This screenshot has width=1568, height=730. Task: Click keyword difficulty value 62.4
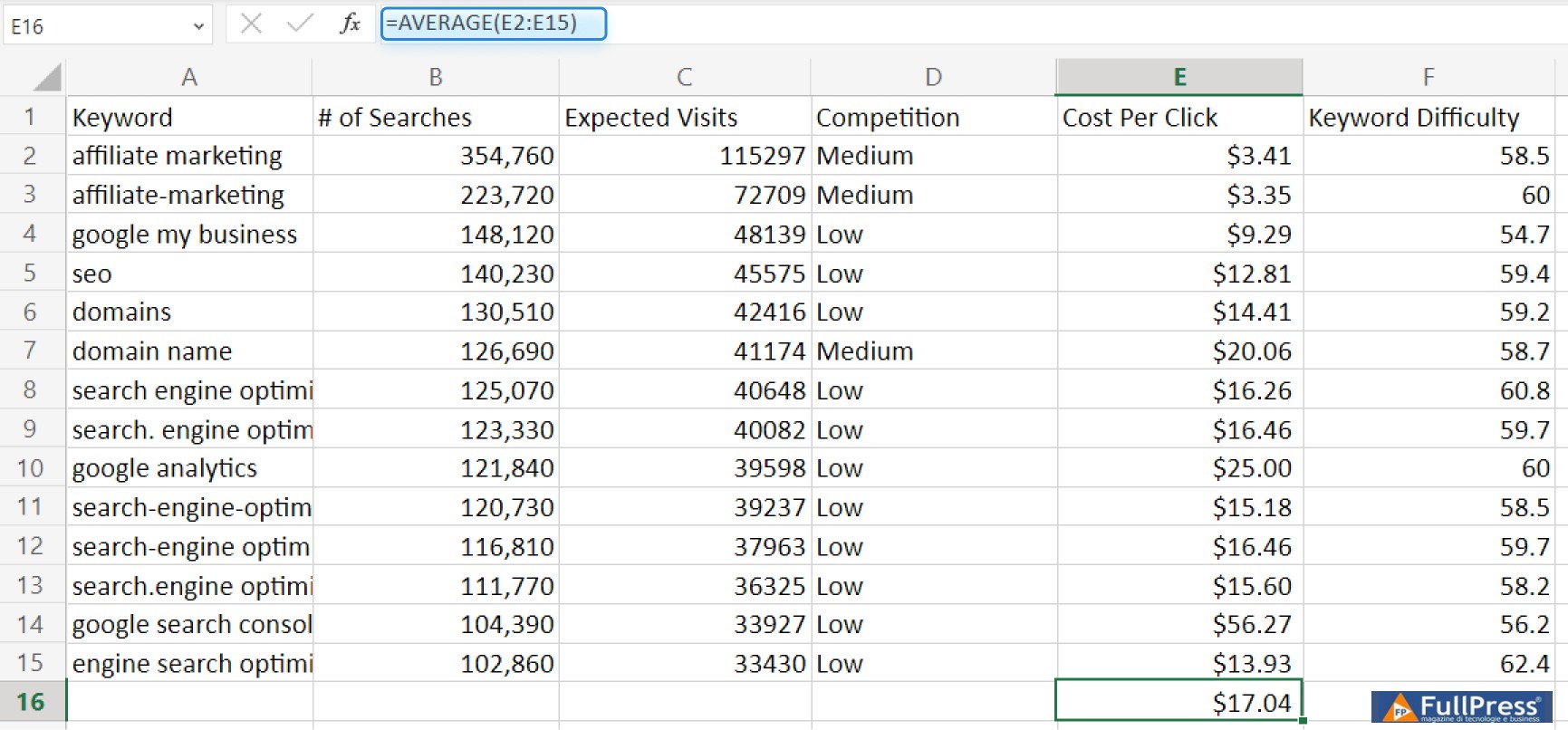click(x=1429, y=663)
